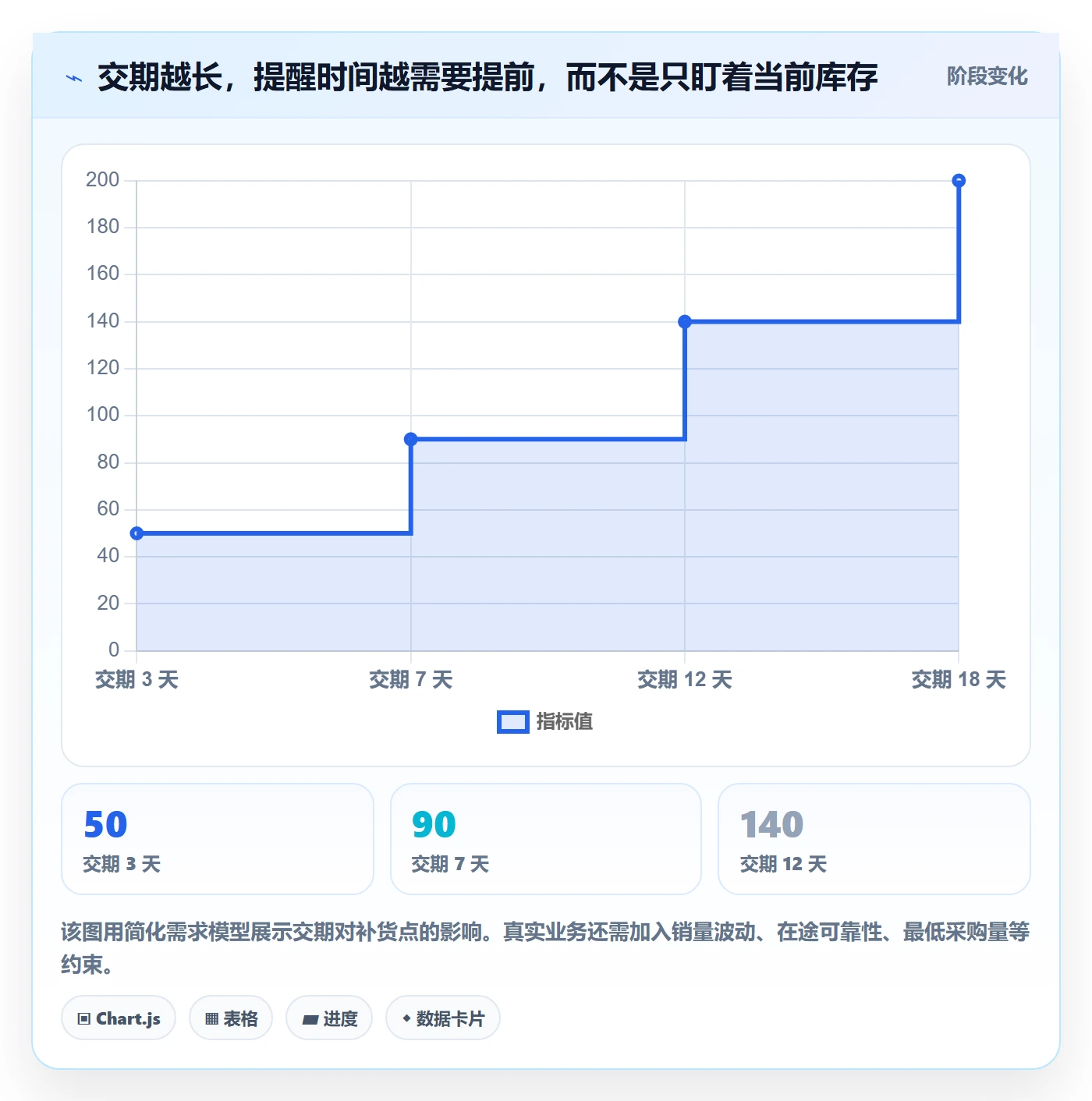
Task: Click the y-axis value 100
Action: (x=103, y=415)
